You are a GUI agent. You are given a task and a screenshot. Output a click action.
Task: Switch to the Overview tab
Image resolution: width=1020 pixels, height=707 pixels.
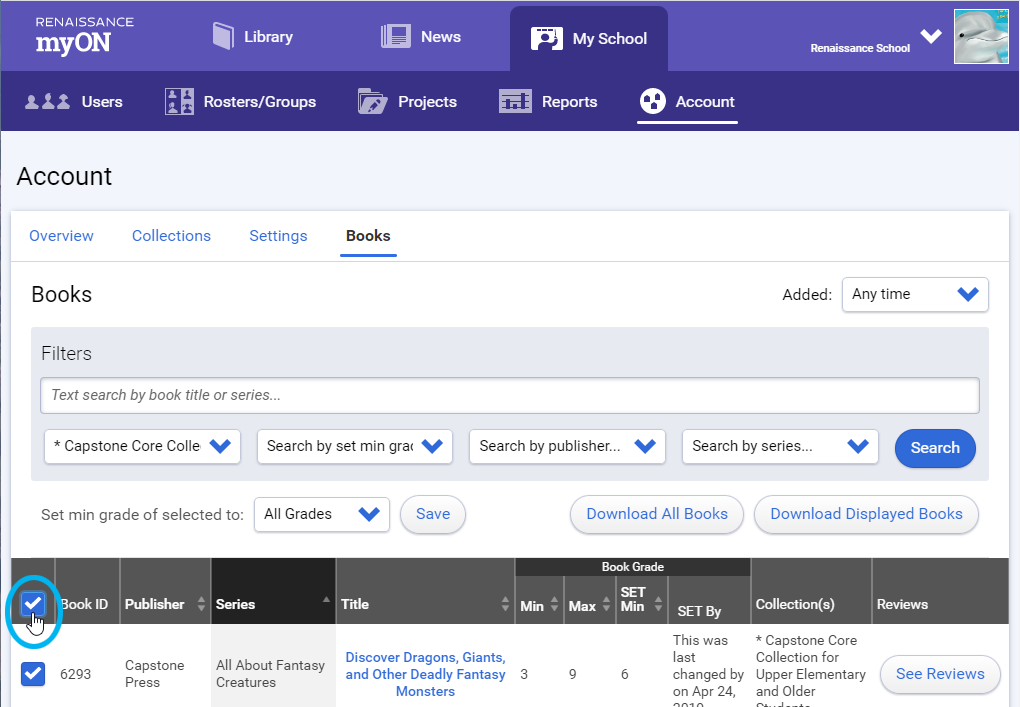click(x=61, y=236)
